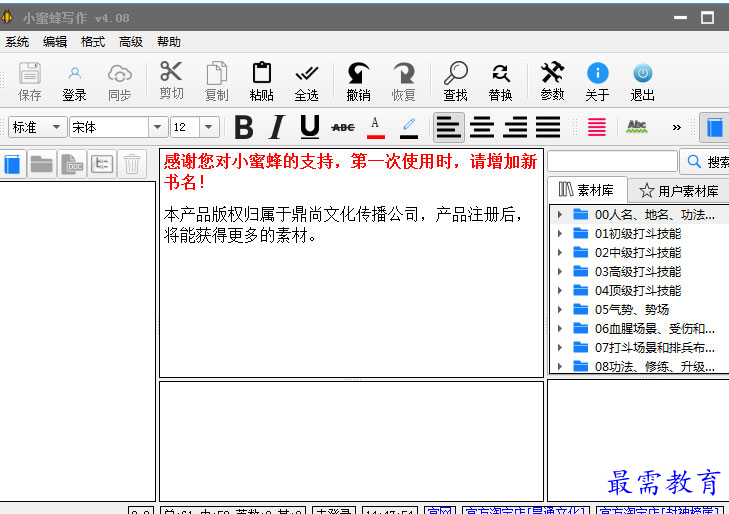Click the 搜索 search button
The image size is (729, 514).
pyautogui.click(x=705, y=162)
